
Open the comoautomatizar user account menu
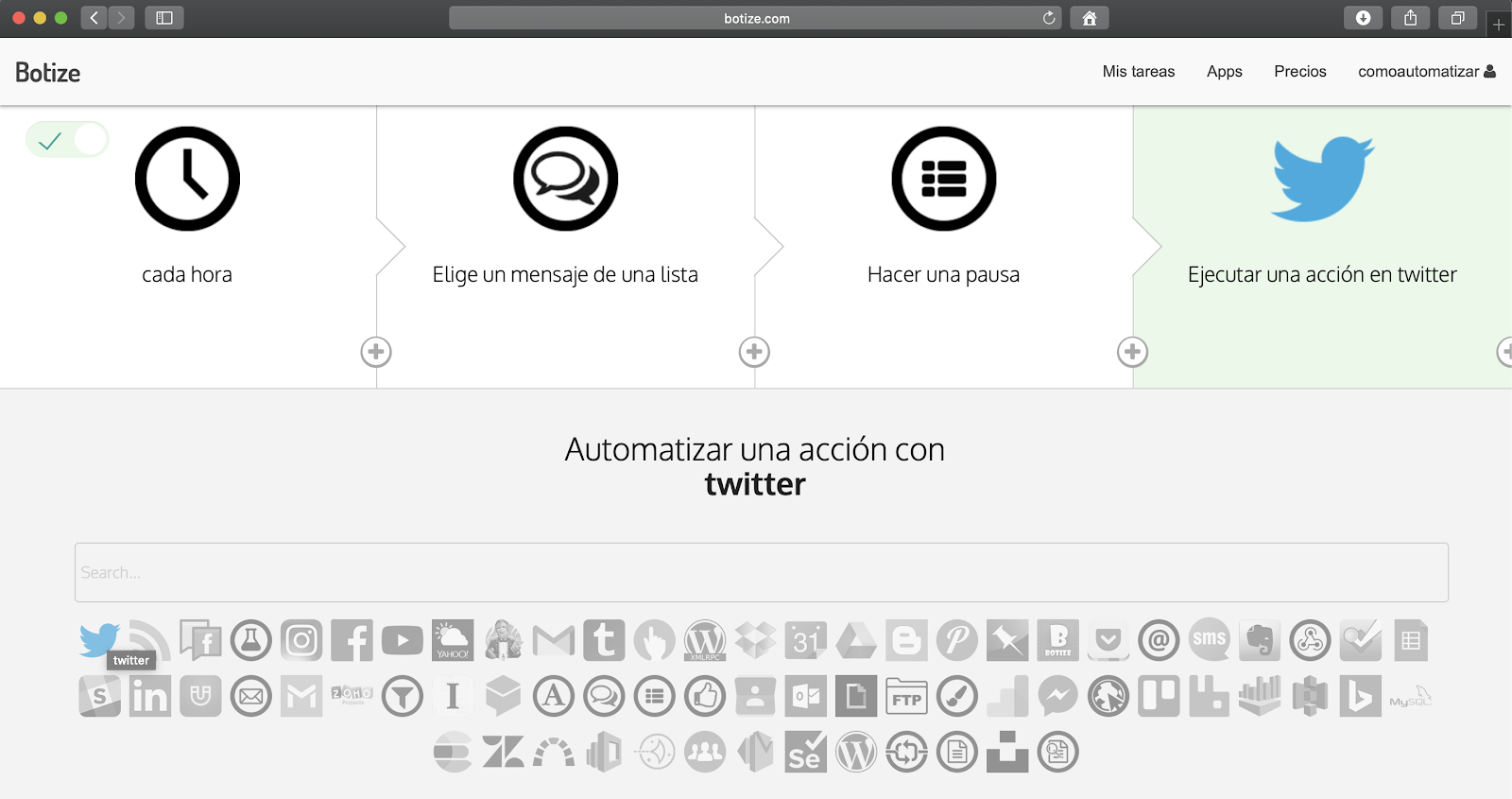(x=1427, y=71)
